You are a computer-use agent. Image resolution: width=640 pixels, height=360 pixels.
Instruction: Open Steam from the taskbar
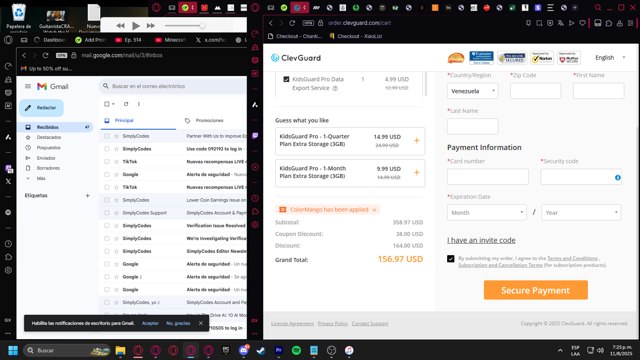[x=261, y=350]
